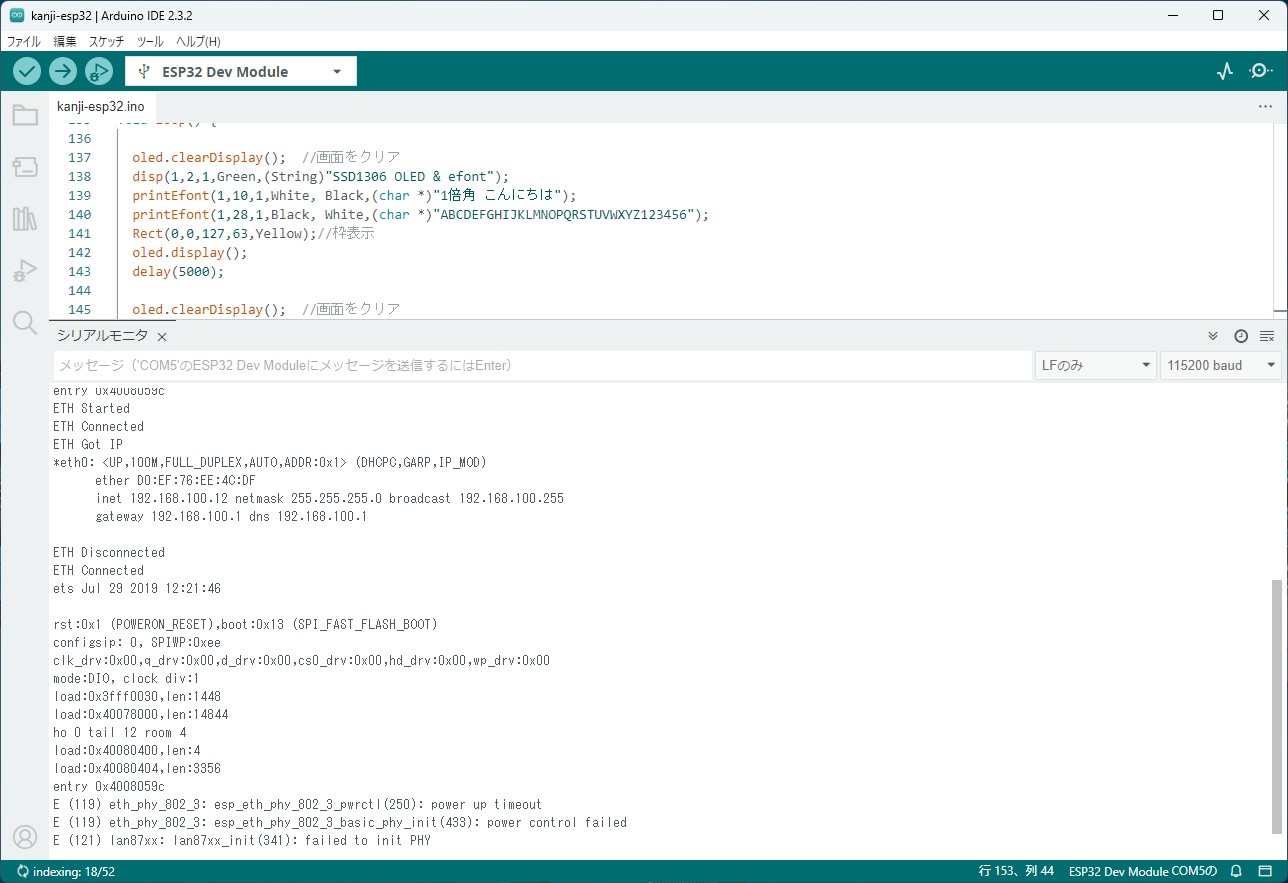Click the Verify checkmark button
The width and height of the screenshot is (1288, 883).
point(27,71)
